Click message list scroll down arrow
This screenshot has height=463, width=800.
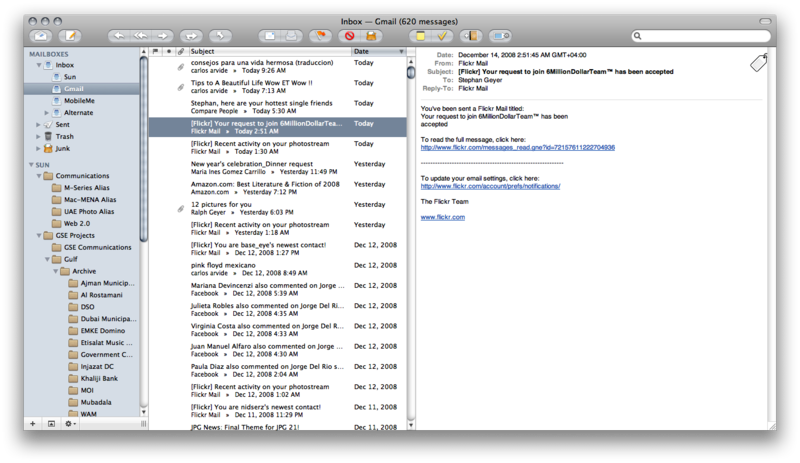pos(411,425)
